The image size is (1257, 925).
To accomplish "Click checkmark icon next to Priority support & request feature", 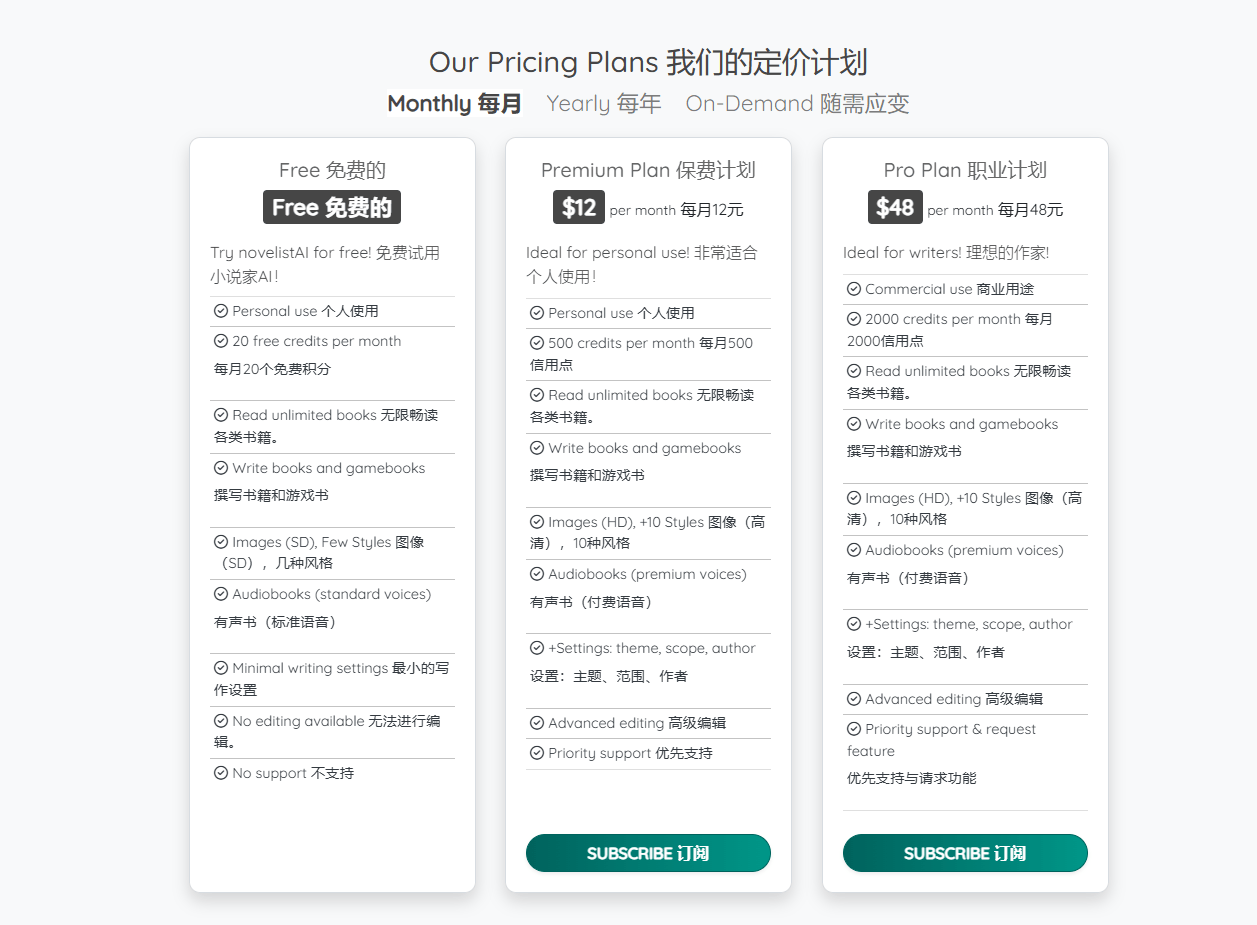I will tap(854, 729).
